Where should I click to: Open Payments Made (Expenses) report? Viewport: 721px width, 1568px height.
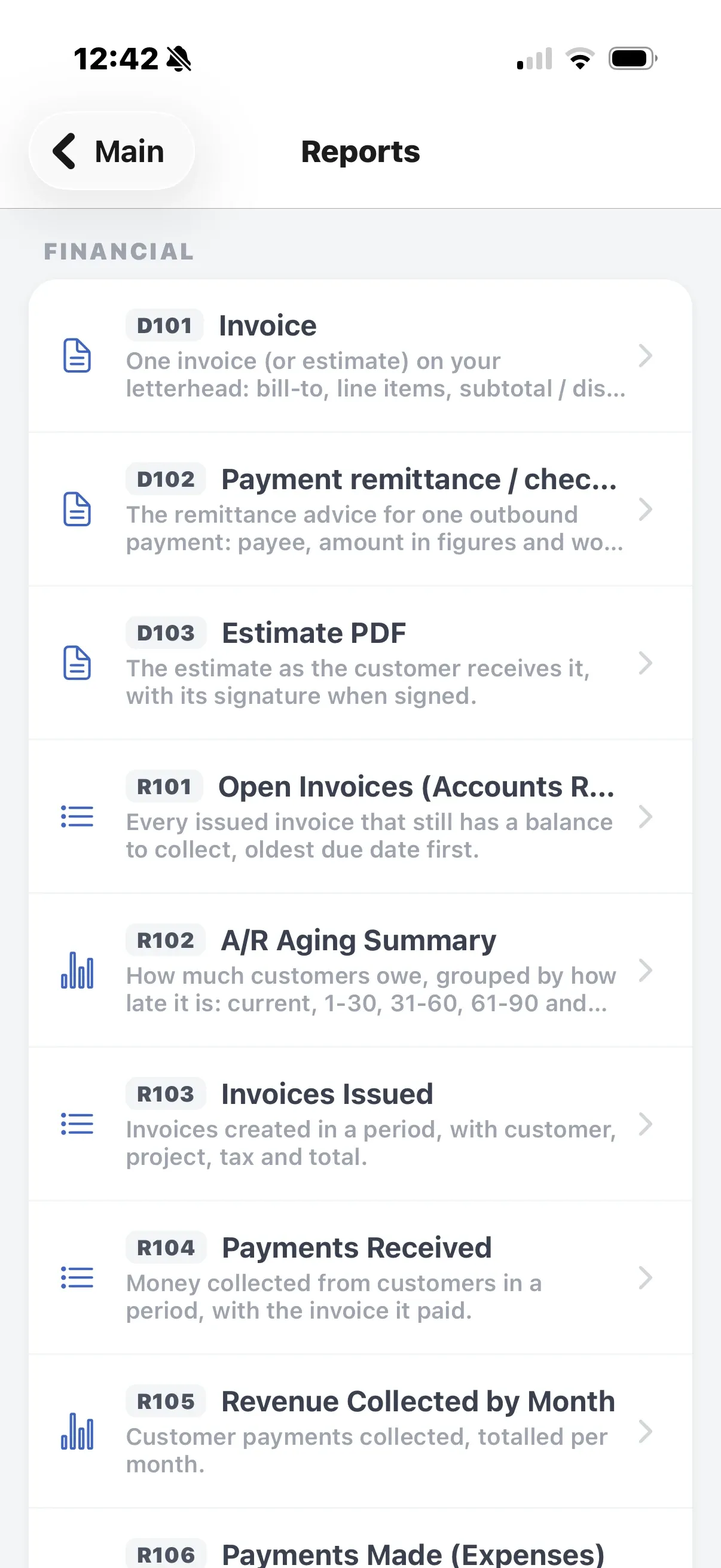pos(413,1555)
